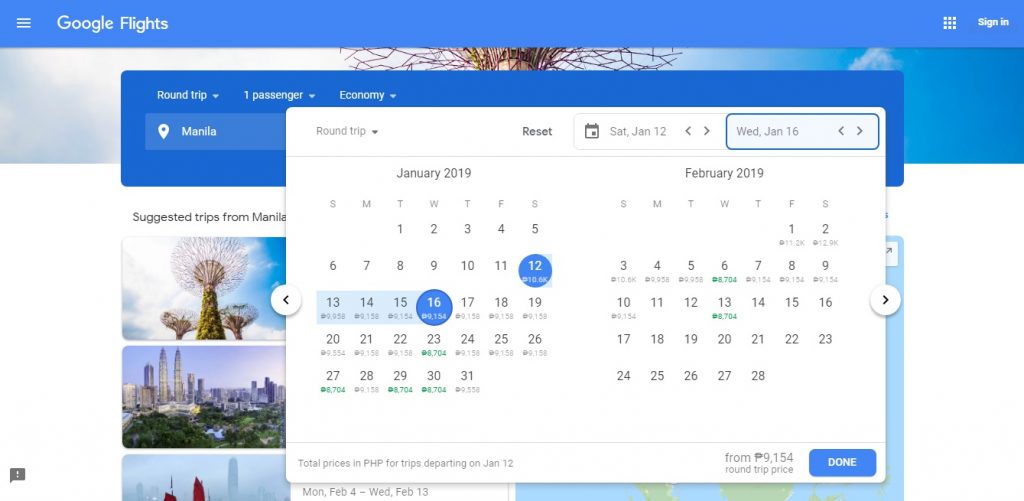
Task: Select February 10 in calendar
Action: [x=624, y=307]
